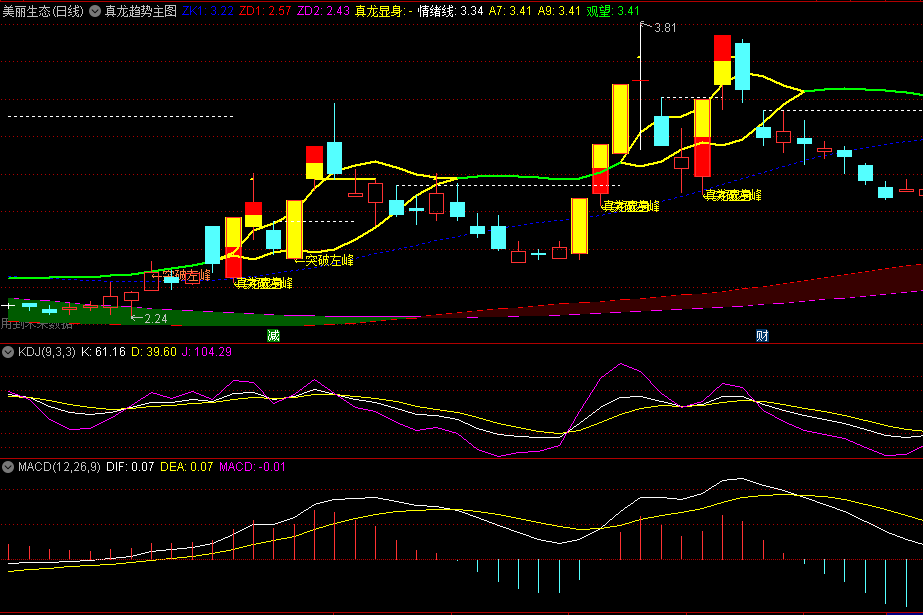
Task: Click the 情绪线: 3.34 value
Action: click(450, 11)
